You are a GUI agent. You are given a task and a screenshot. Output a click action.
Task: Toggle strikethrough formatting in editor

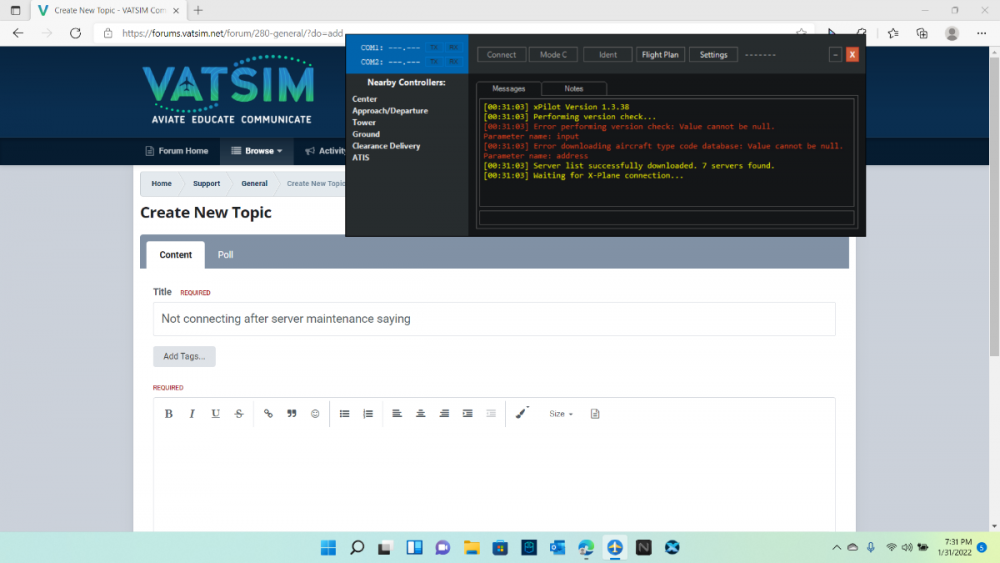(x=239, y=413)
